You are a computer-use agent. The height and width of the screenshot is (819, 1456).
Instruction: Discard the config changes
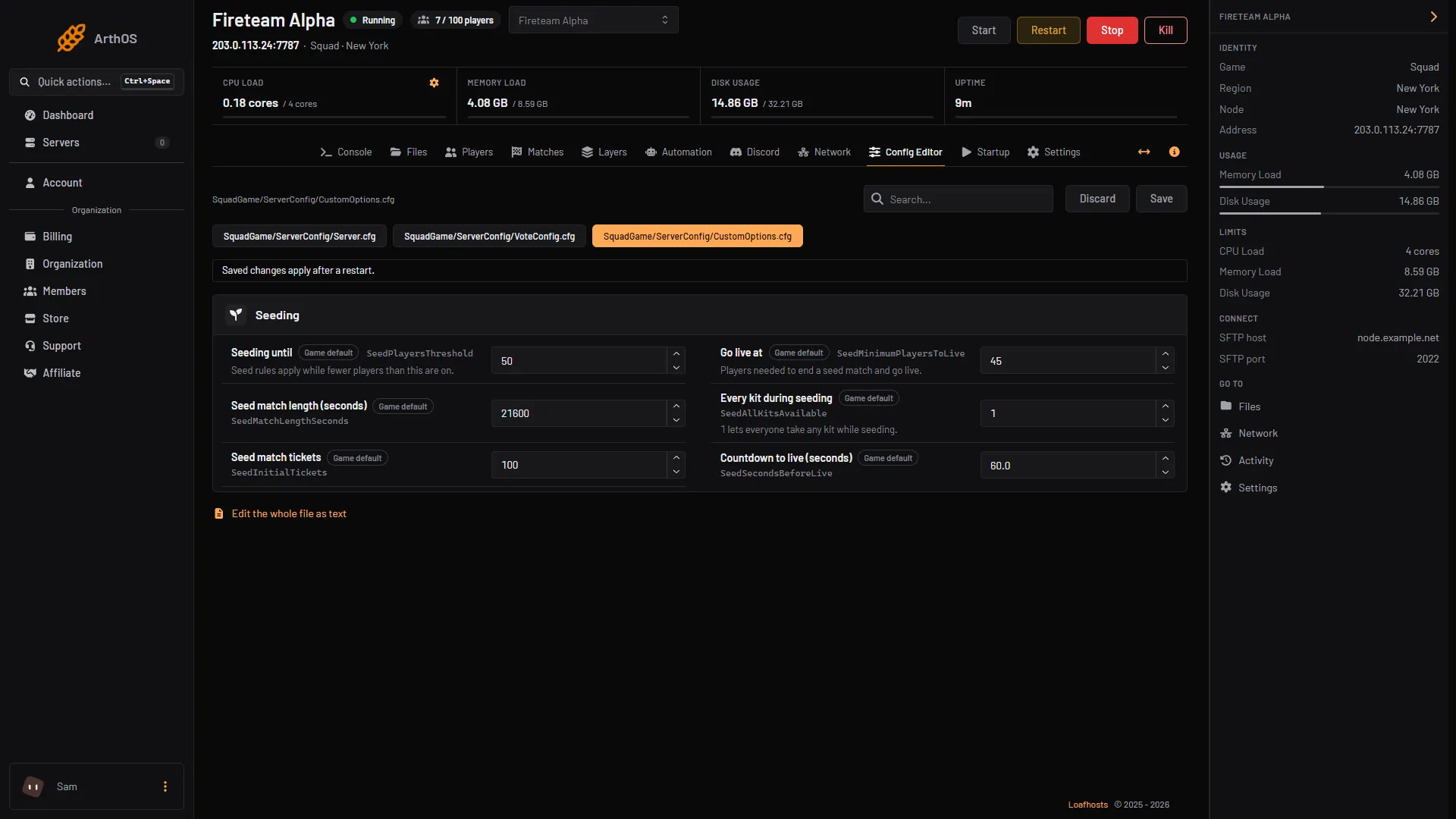(x=1097, y=199)
